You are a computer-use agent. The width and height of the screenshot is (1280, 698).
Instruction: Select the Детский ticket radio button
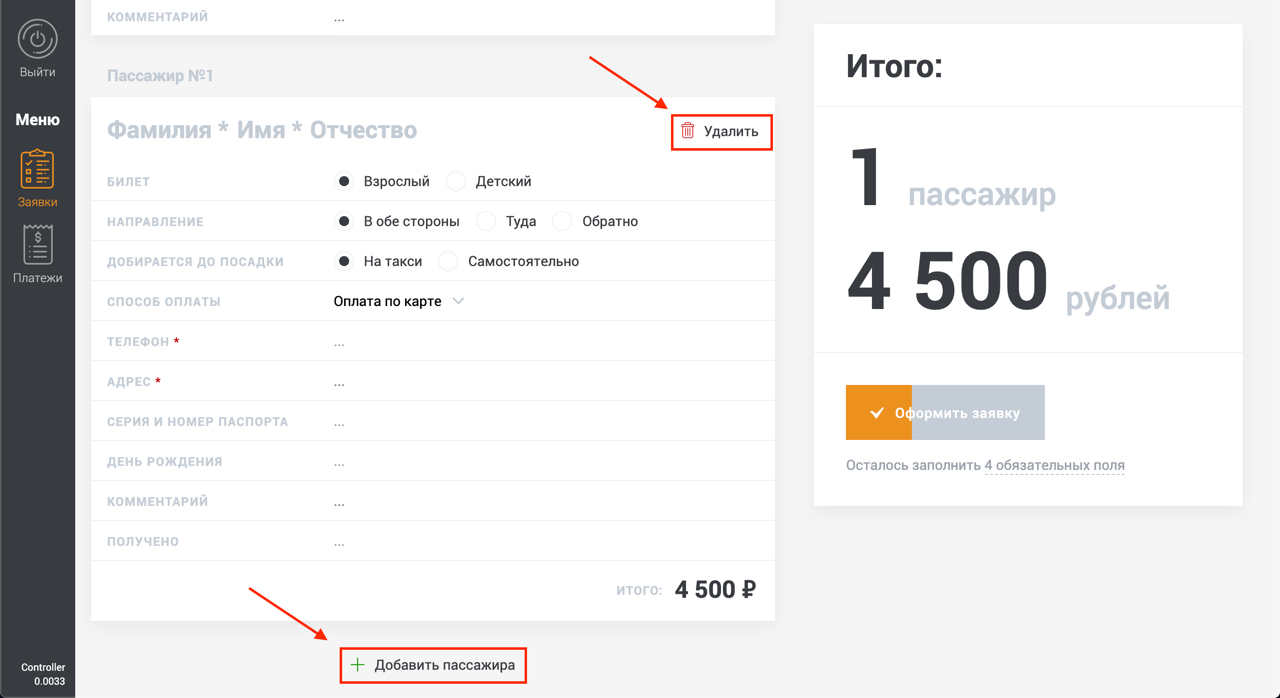point(456,182)
